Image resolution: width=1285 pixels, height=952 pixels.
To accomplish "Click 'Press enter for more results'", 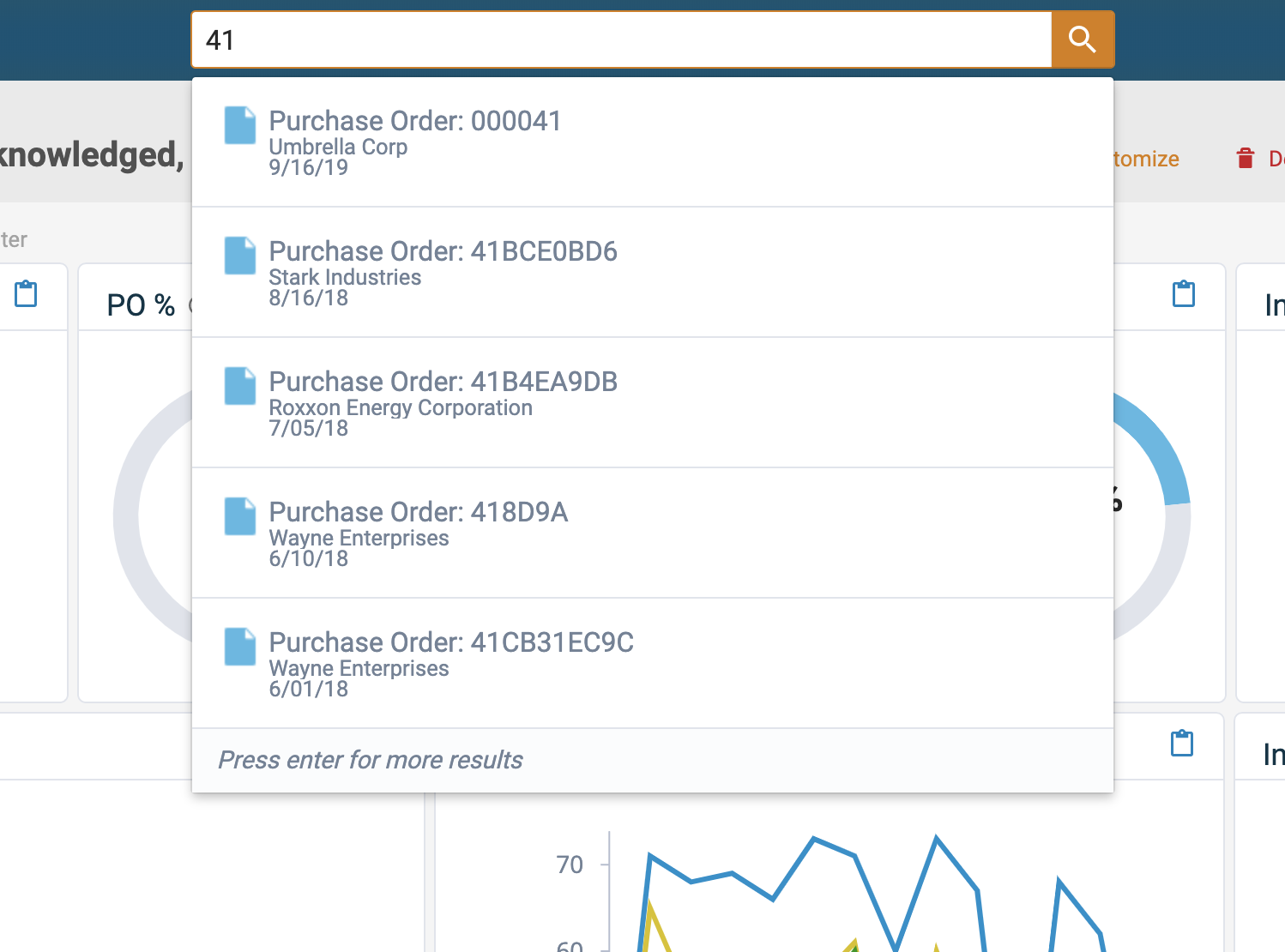I will (x=371, y=760).
